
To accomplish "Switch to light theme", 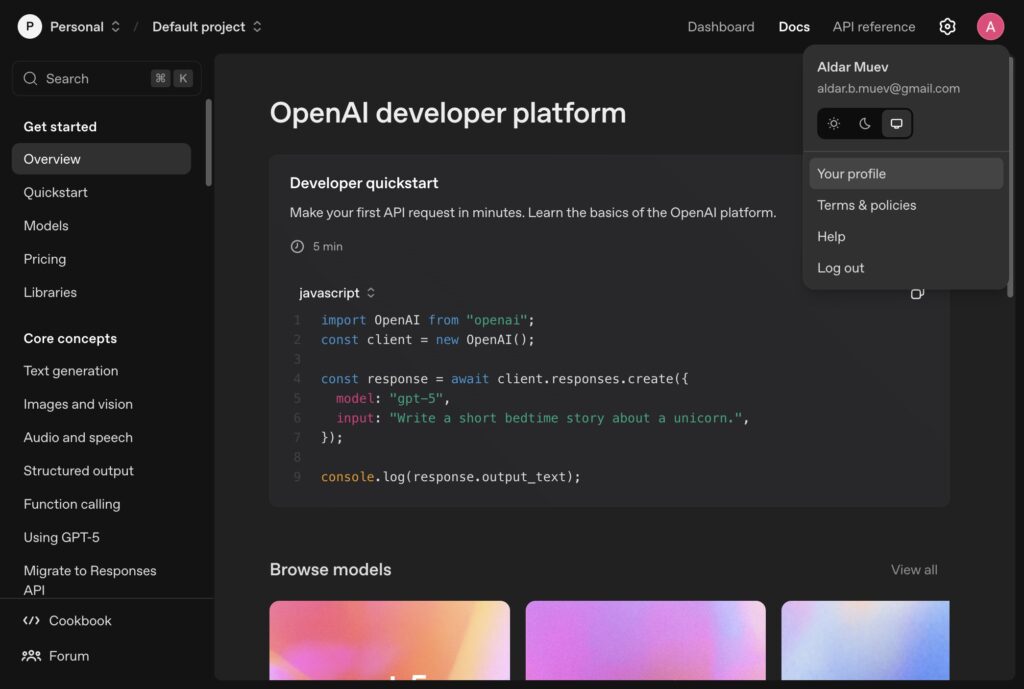I will click(x=833, y=124).
